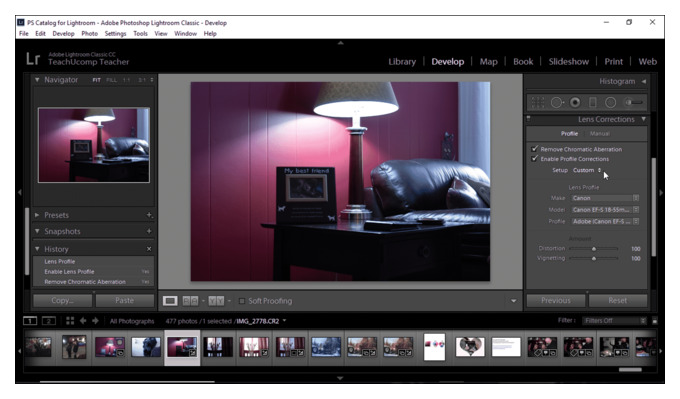This screenshot has height=399, width=680.
Task: Set Navigator zoom to FILL
Action: click(x=111, y=80)
